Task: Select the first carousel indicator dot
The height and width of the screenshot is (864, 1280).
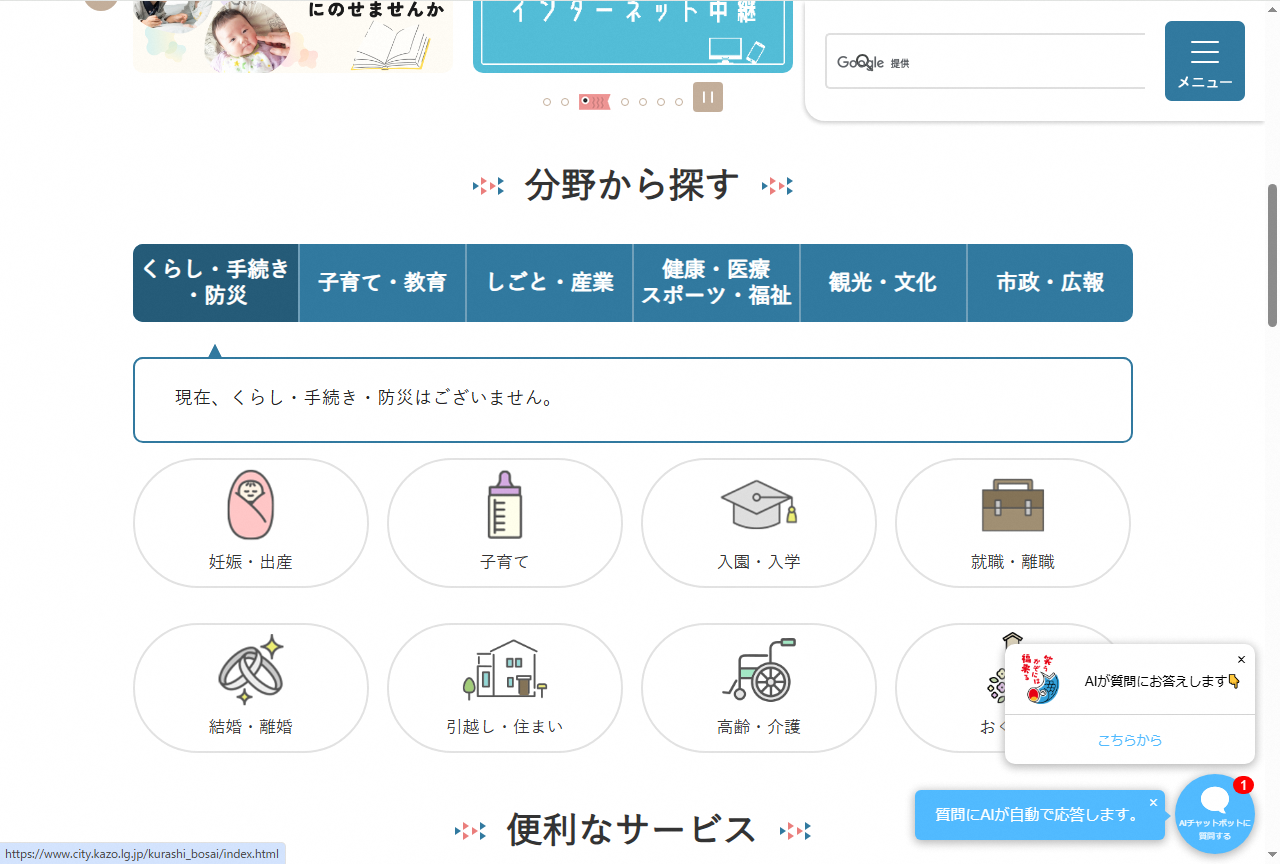Action: tap(547, 101)
